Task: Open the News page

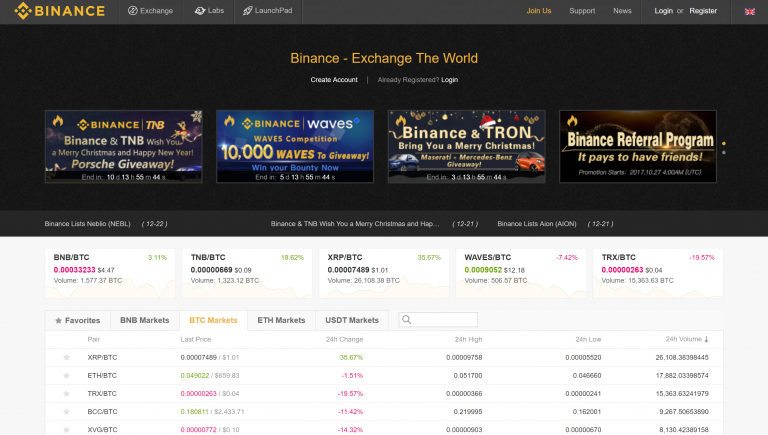Action: [622, 11]
